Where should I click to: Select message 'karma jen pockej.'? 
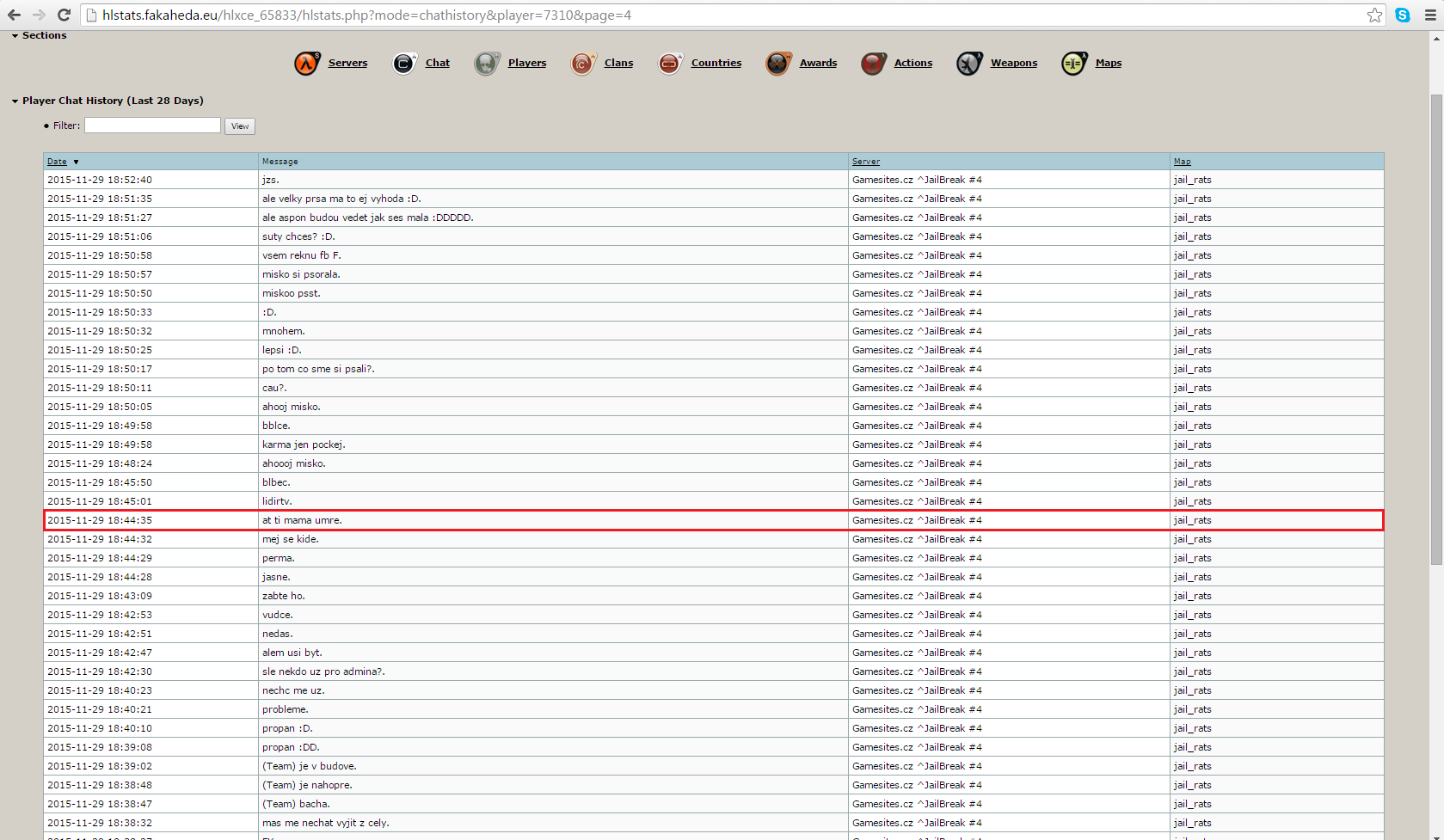304,445
